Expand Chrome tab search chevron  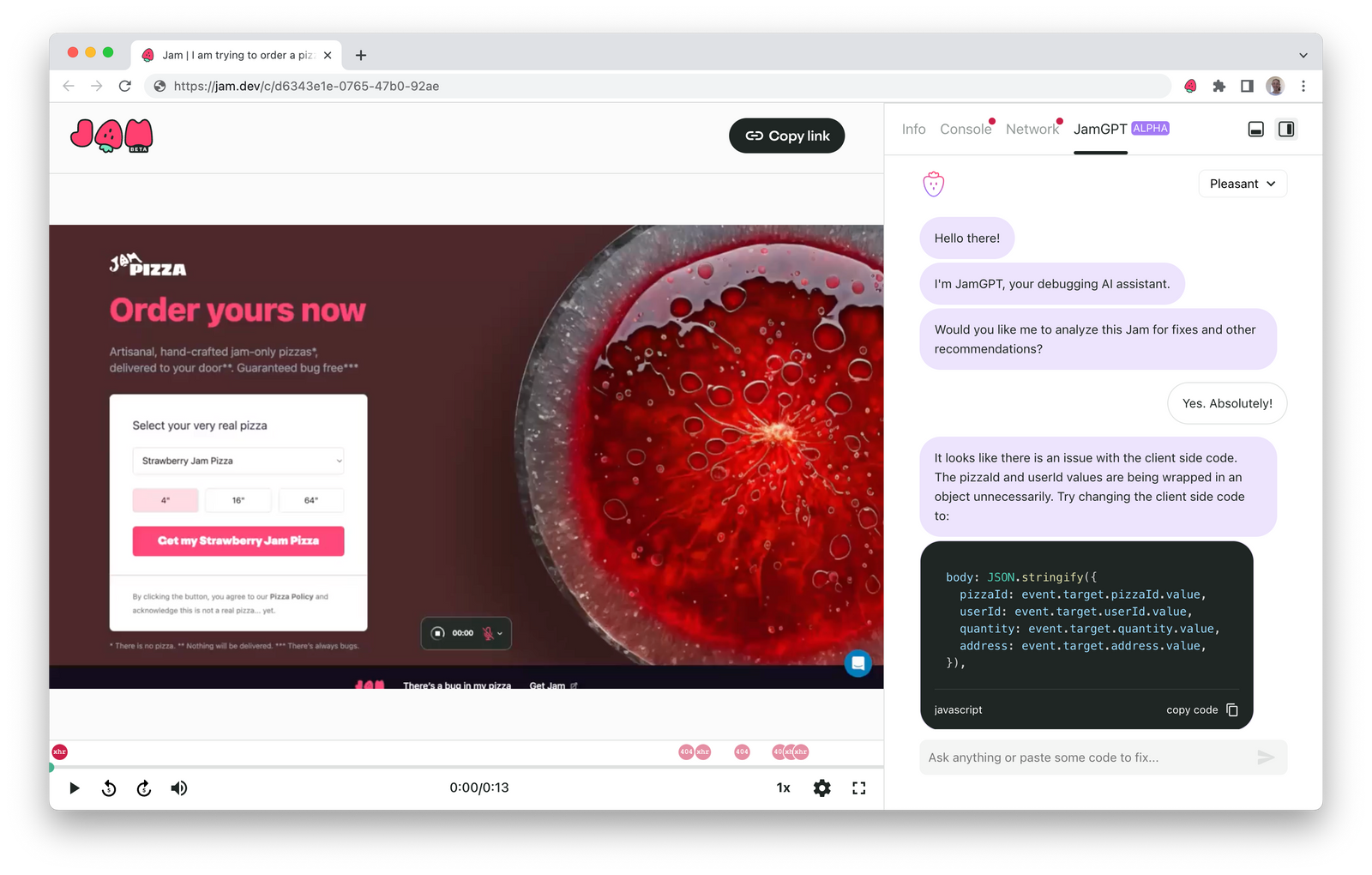pos(1303,55)
